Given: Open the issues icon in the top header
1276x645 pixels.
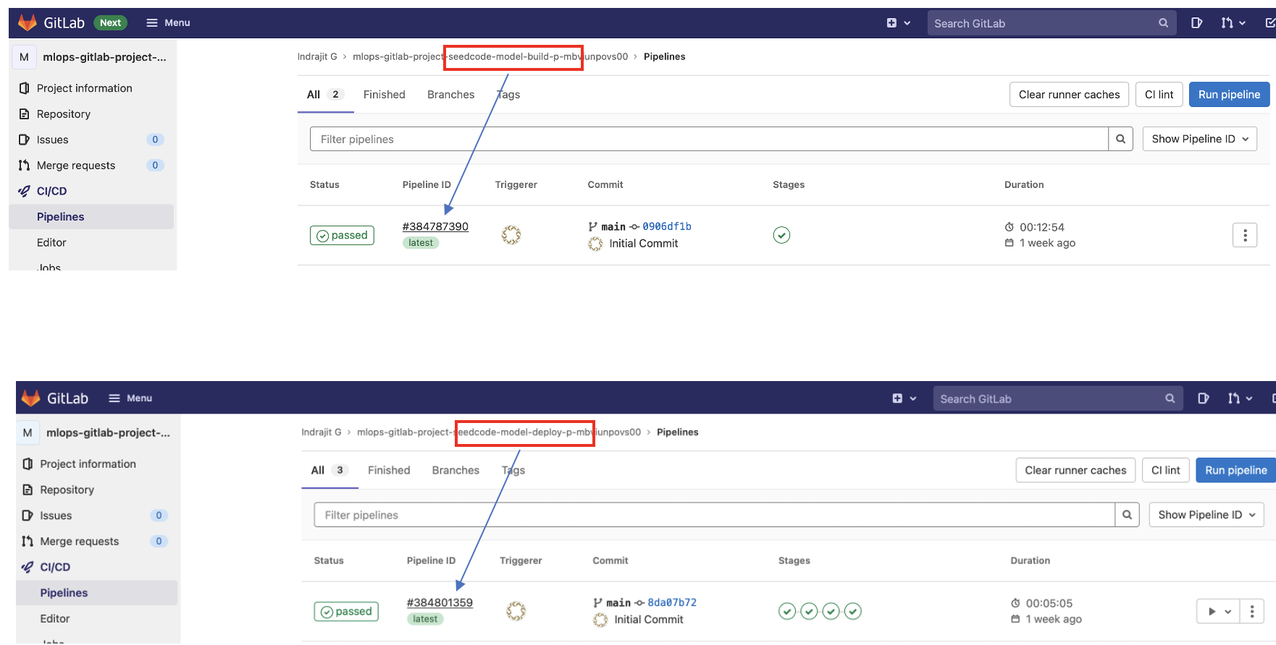Looking at the screenshot, I should [x=1197, y=23].
